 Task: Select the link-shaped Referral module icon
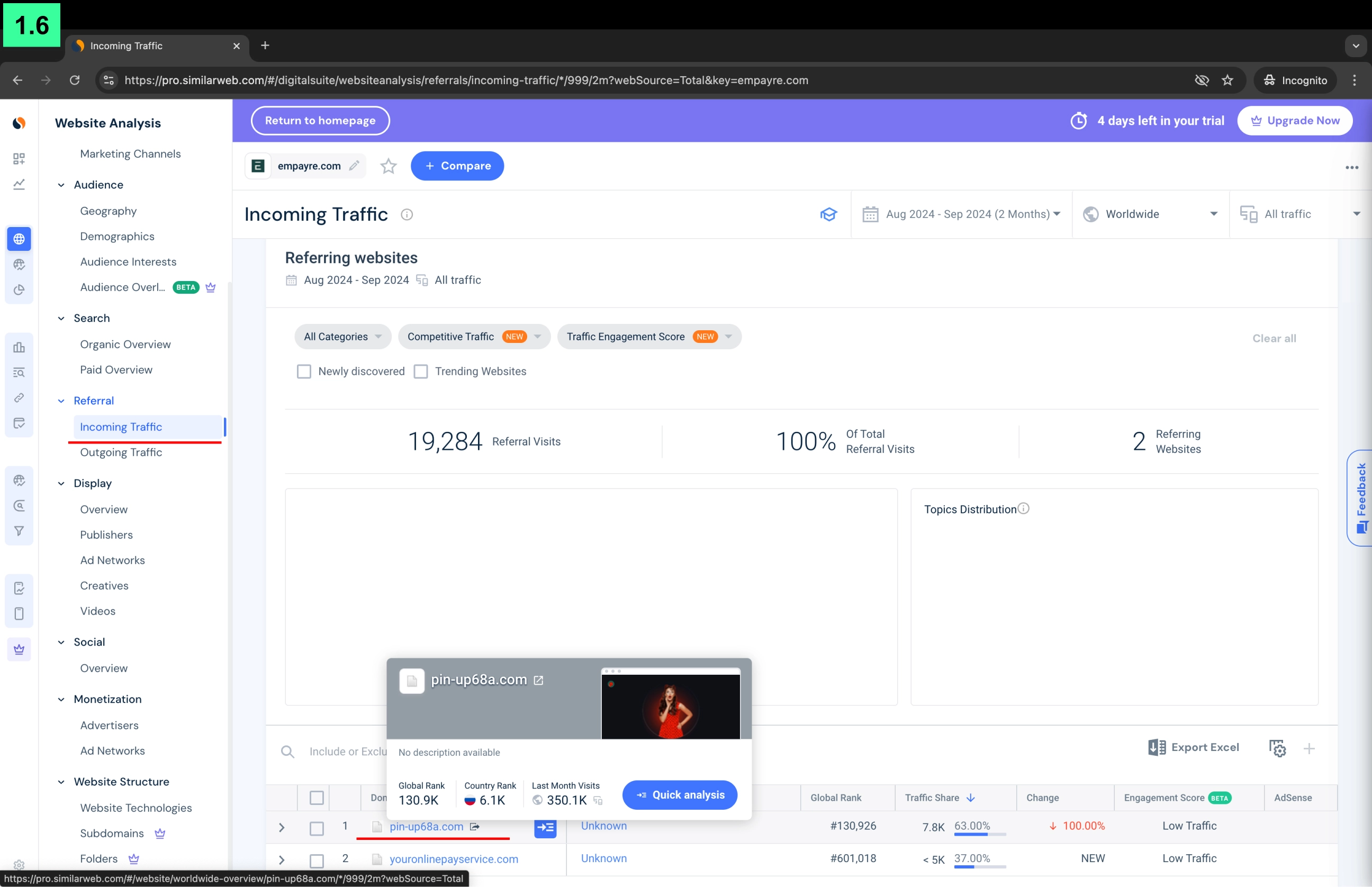click(x=19, y=397)
